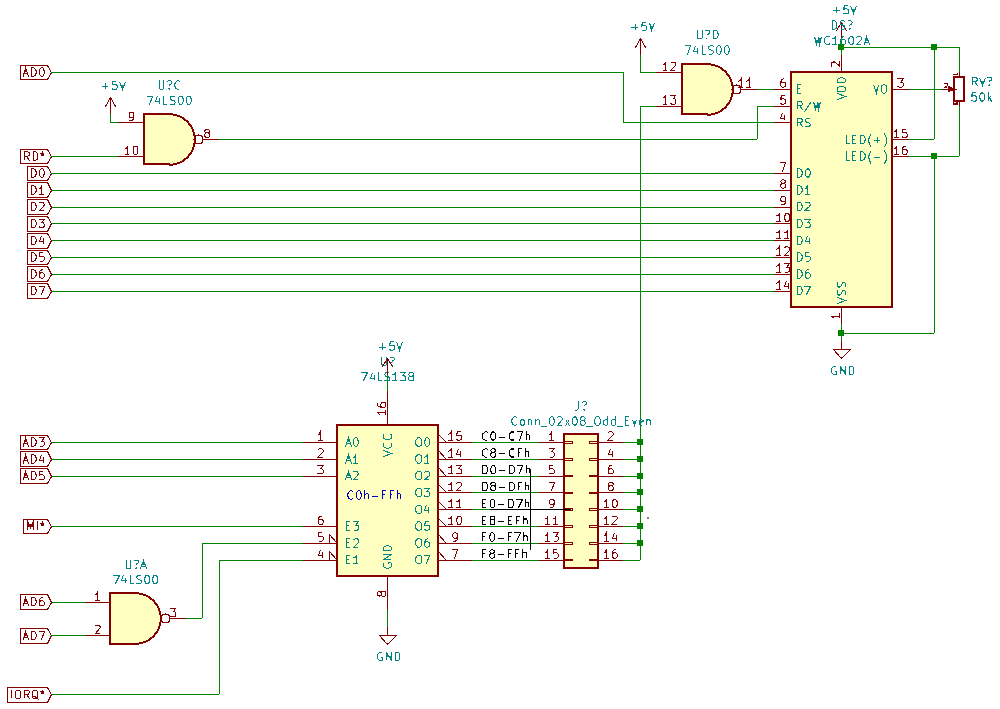The image size is (1000, 709).
Task: Click the U?A NAND gate symbol
Action: [134, 618]
